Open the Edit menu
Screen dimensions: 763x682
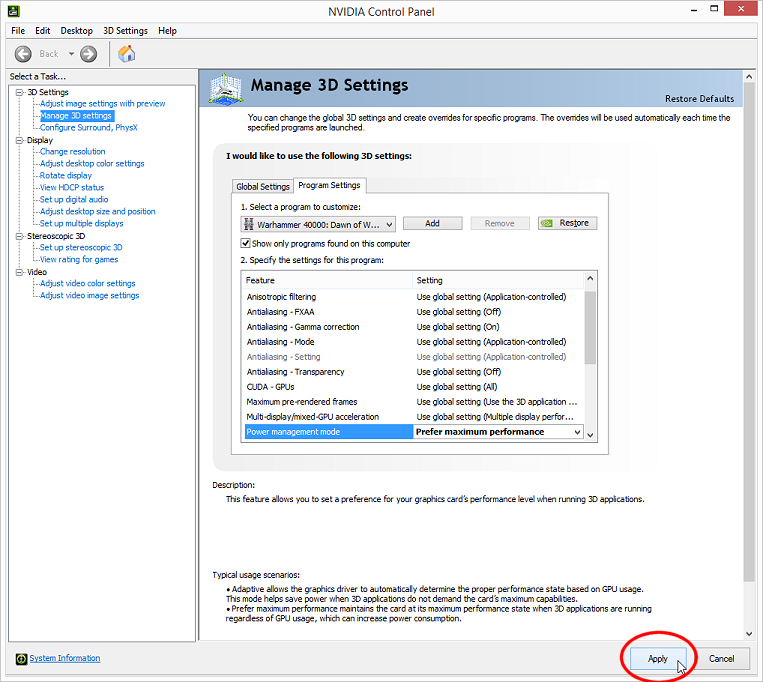(x=42, y=31)
